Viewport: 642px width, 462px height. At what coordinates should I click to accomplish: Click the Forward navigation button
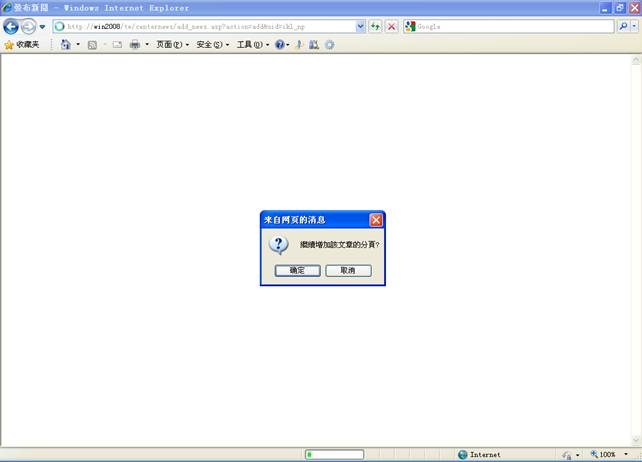[x=28, y=27]
